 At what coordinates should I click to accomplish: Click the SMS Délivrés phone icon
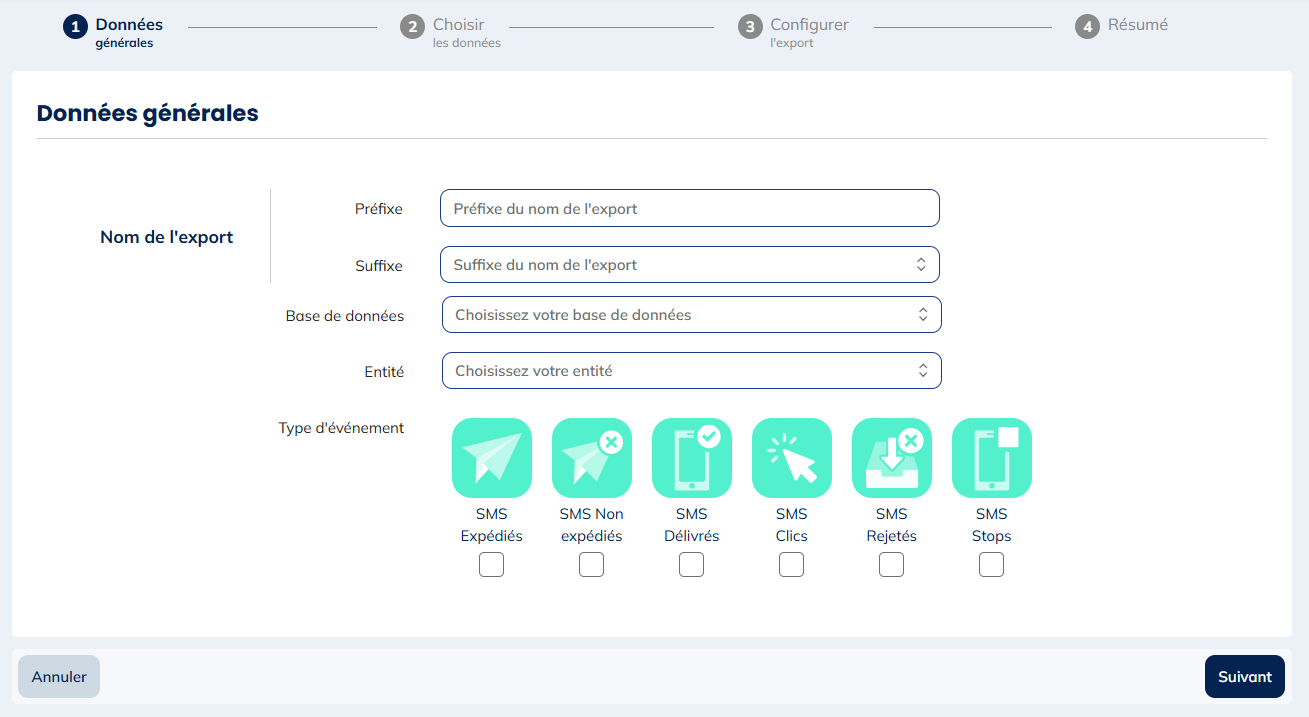691,458
